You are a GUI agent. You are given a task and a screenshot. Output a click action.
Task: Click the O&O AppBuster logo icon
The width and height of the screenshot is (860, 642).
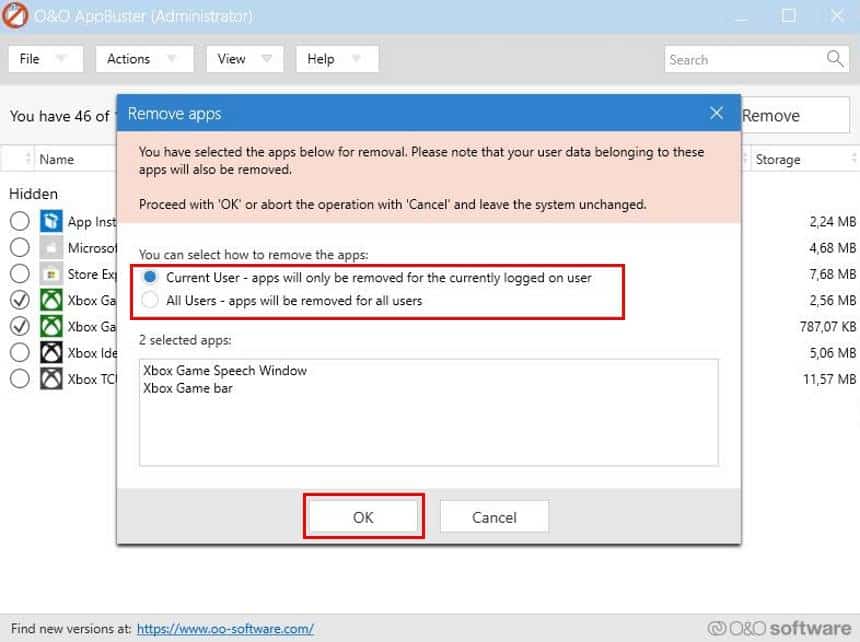pos(15,15)
